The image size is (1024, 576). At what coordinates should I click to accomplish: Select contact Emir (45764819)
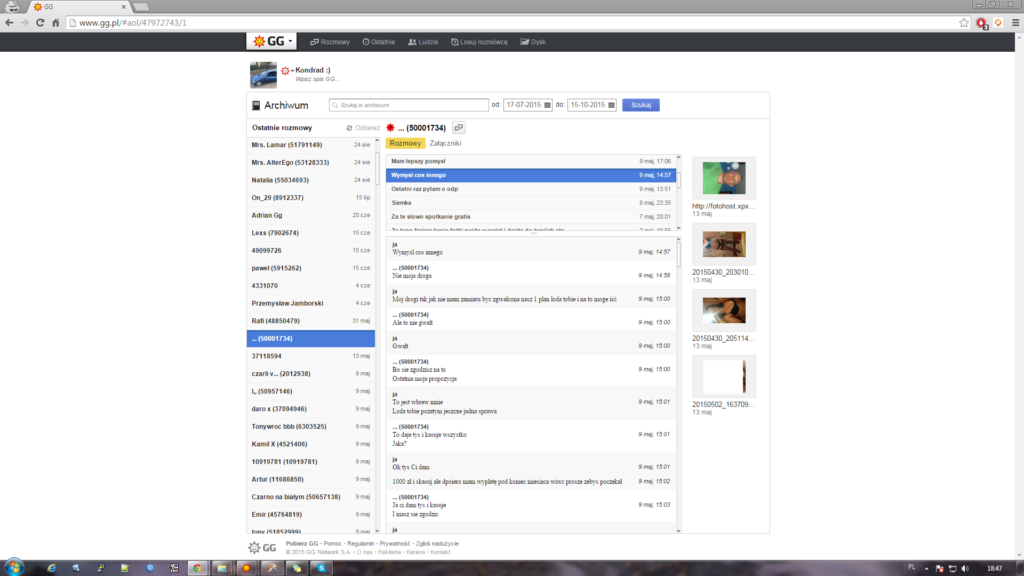(311, 515)
